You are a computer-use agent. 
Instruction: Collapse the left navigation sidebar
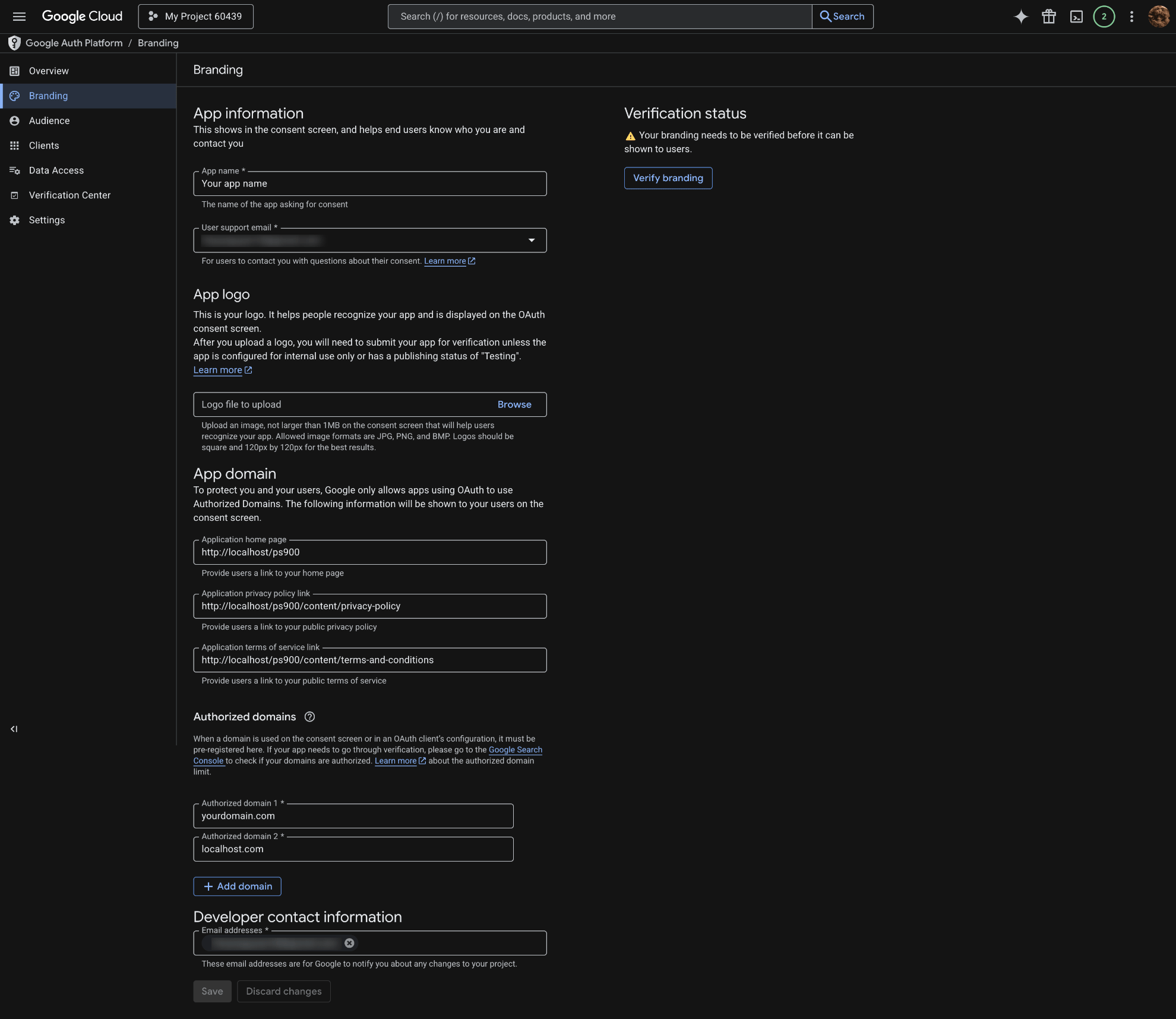click(14, 729)
